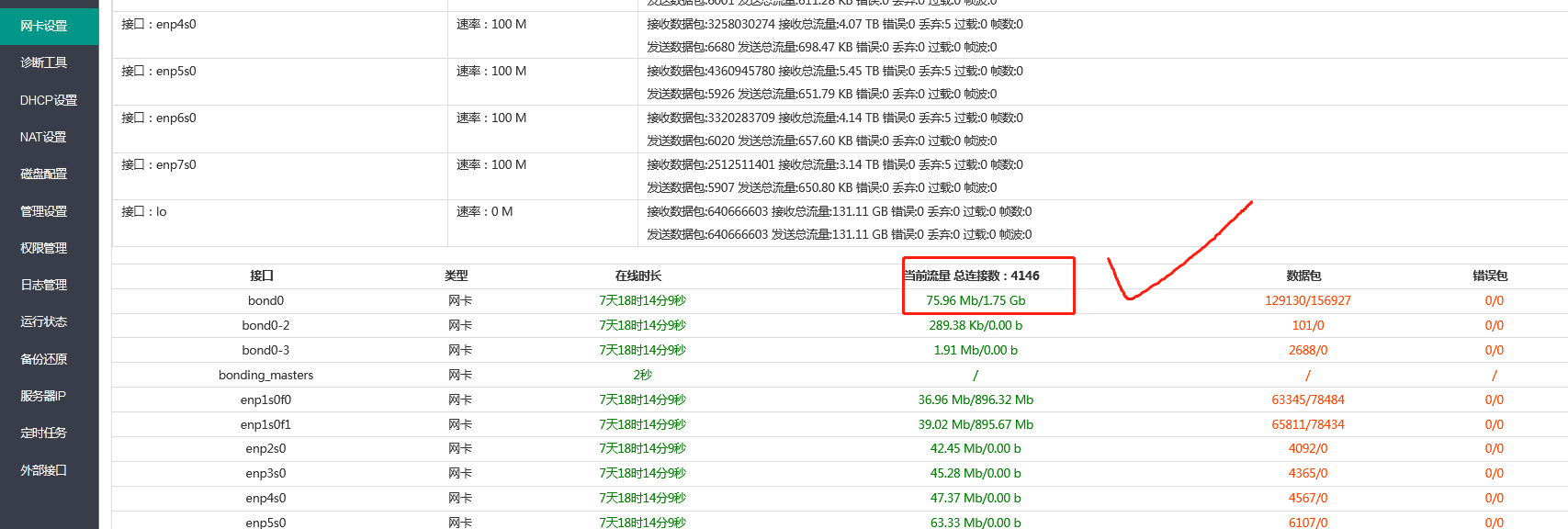The height and width of the screenshot is (529, 1568).
Task: Go to 诊断工具 in the sidebar
Action: [44, 62]
